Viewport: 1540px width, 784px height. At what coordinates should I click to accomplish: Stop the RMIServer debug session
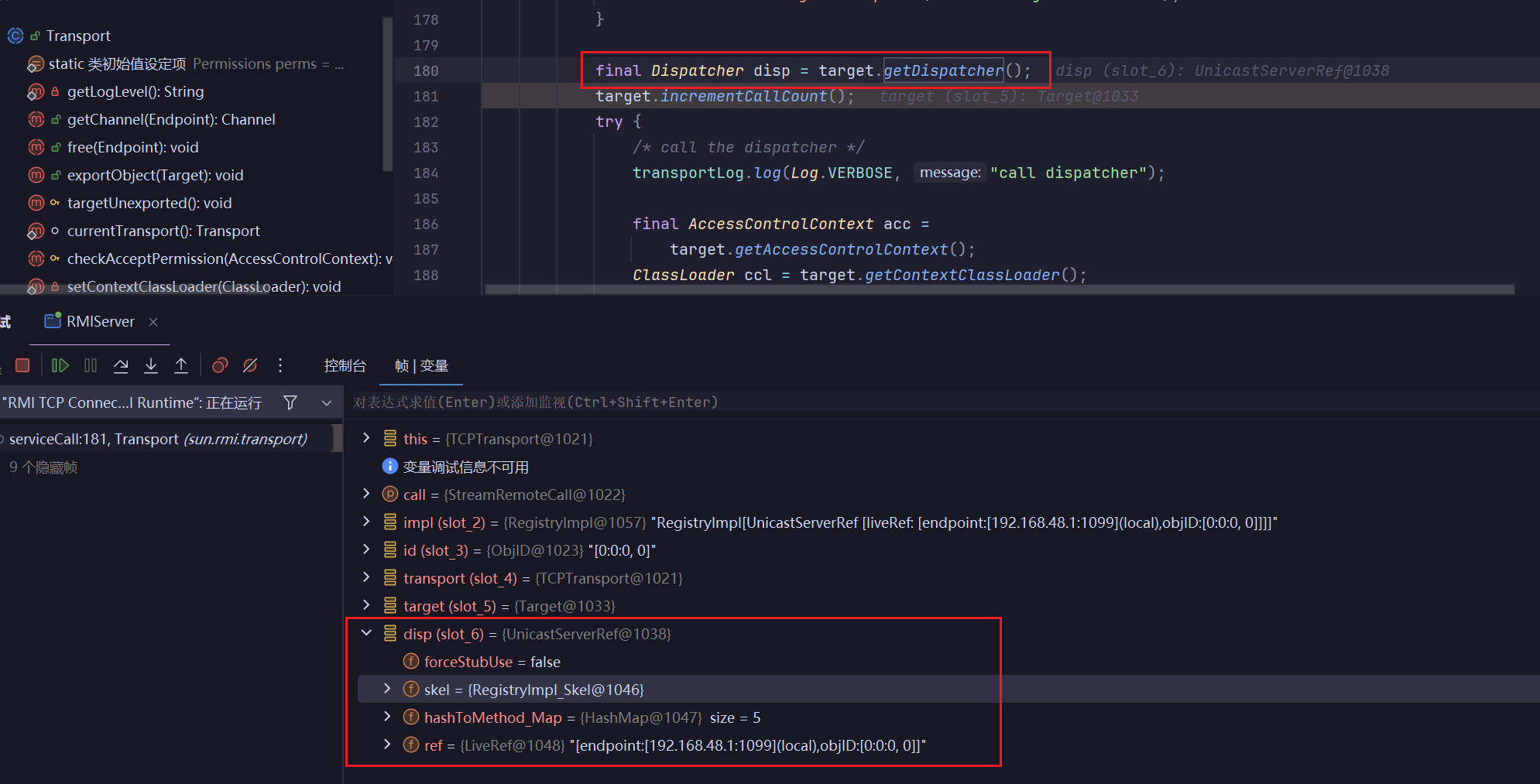coord(22,365)
